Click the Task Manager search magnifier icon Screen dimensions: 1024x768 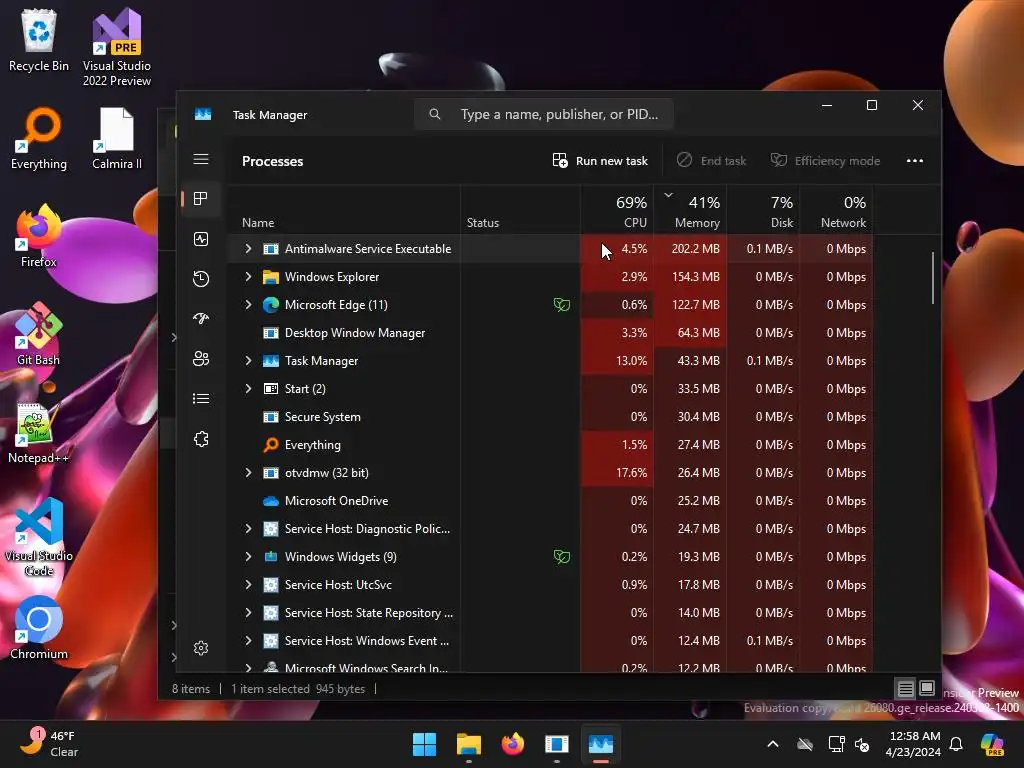click(435, 114)
